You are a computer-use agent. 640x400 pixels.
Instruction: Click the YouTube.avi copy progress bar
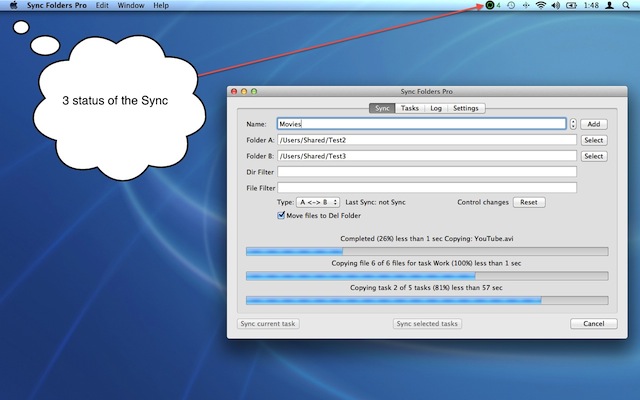click(426, 252)
